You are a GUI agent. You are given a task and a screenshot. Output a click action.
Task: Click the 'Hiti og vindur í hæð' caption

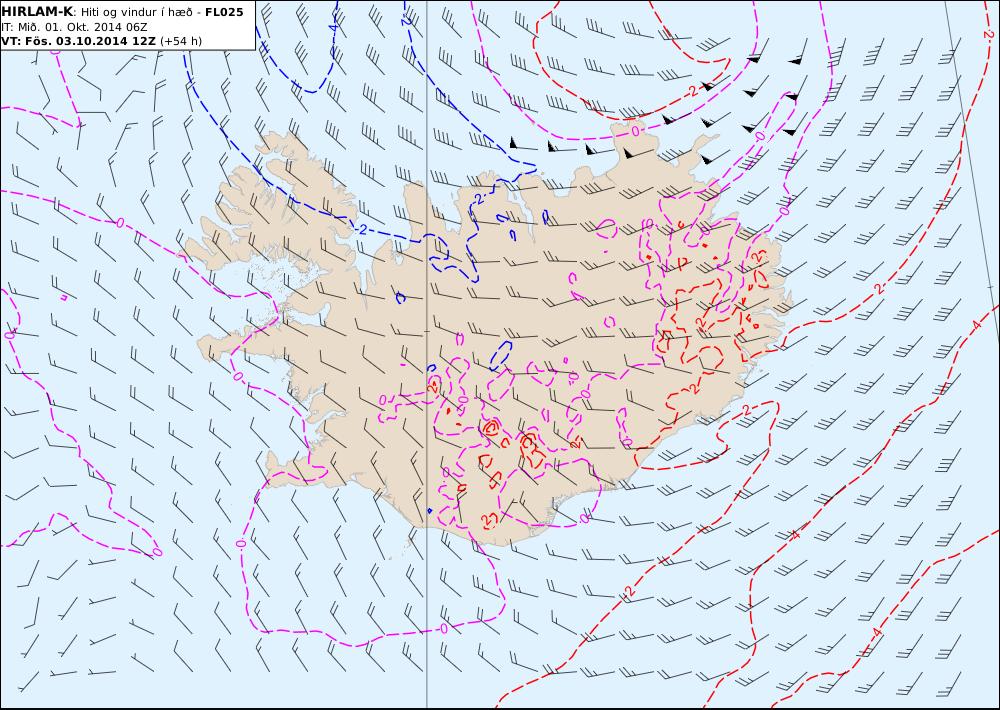point(136,13)
